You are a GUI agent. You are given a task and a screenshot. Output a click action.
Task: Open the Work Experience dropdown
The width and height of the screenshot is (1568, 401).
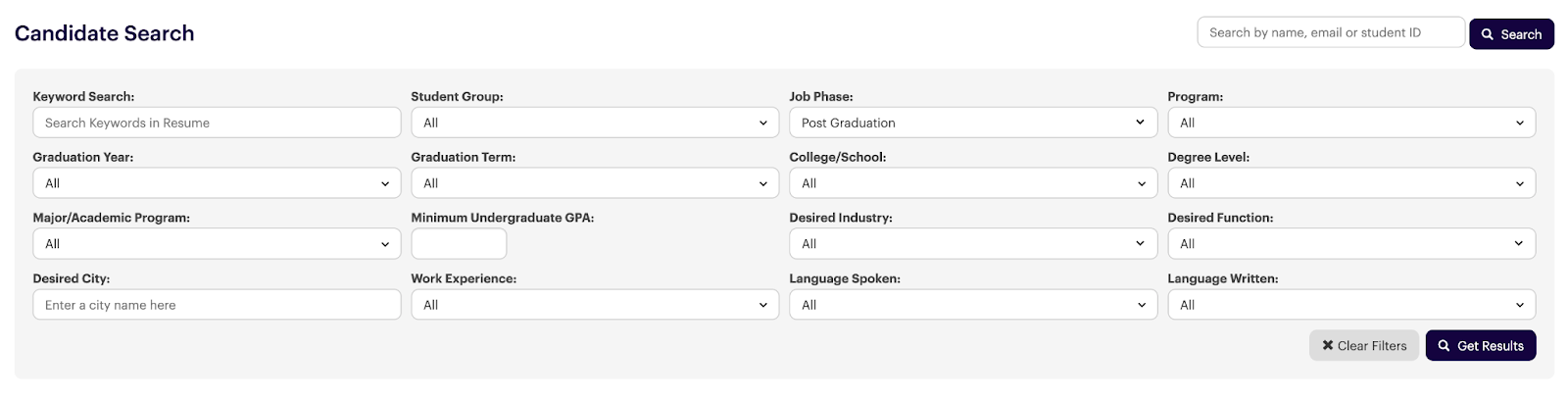pos(595,305)
